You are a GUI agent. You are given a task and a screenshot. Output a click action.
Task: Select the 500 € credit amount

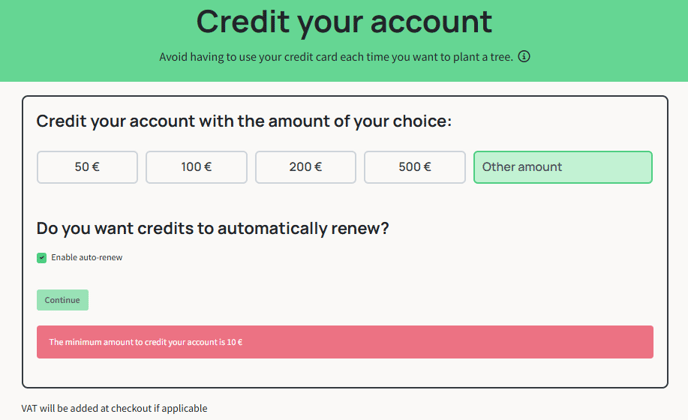[415, 167]
